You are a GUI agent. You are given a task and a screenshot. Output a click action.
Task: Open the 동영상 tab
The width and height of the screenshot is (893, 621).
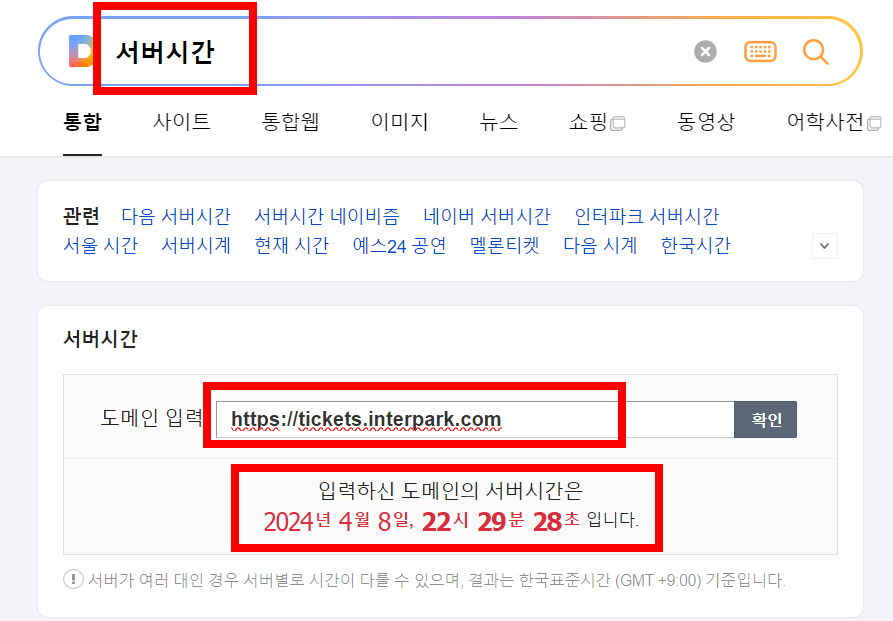pyautogui.click(x=706, y=120)
